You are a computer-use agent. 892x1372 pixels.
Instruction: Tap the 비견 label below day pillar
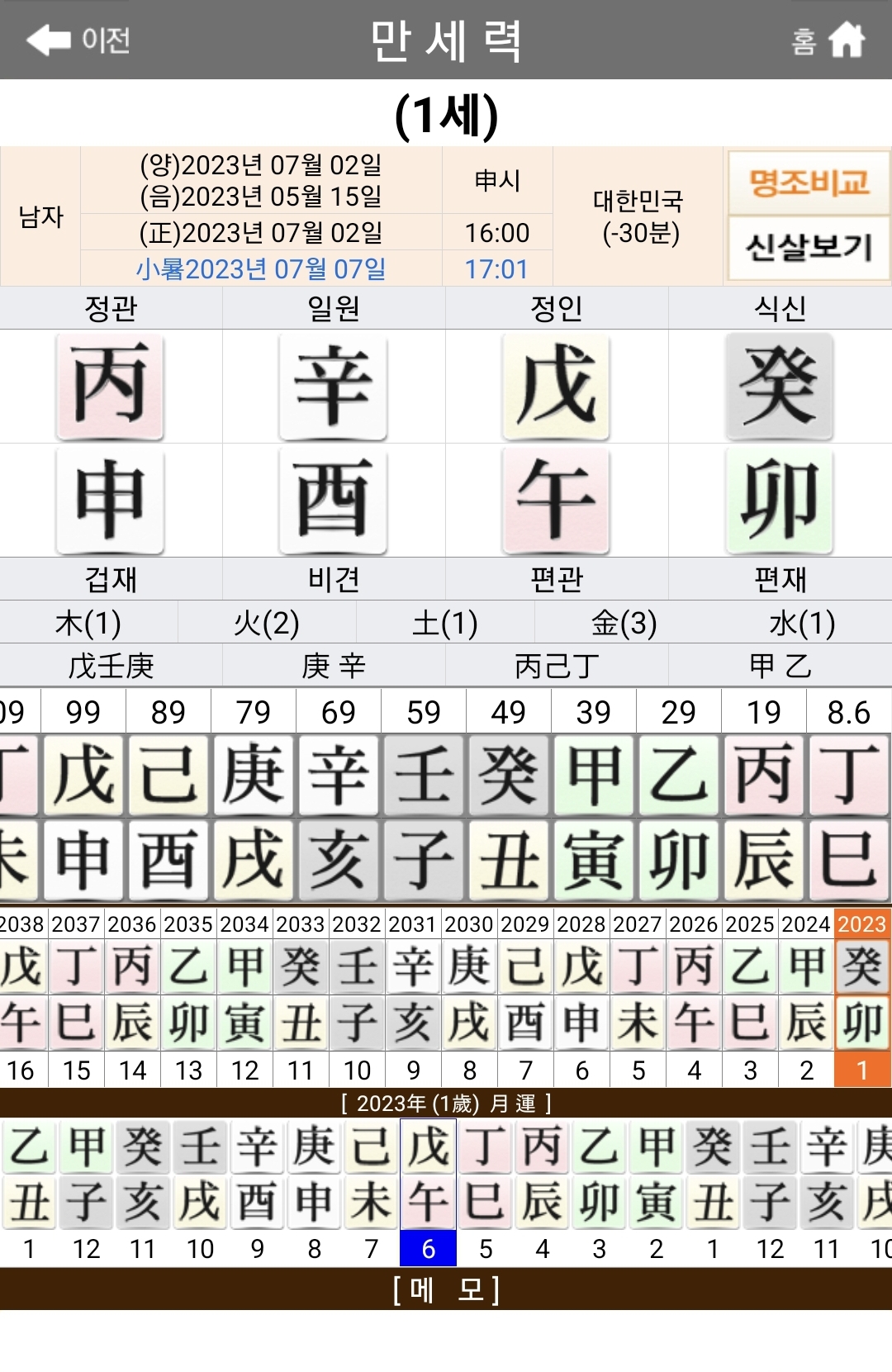(334, 579)
